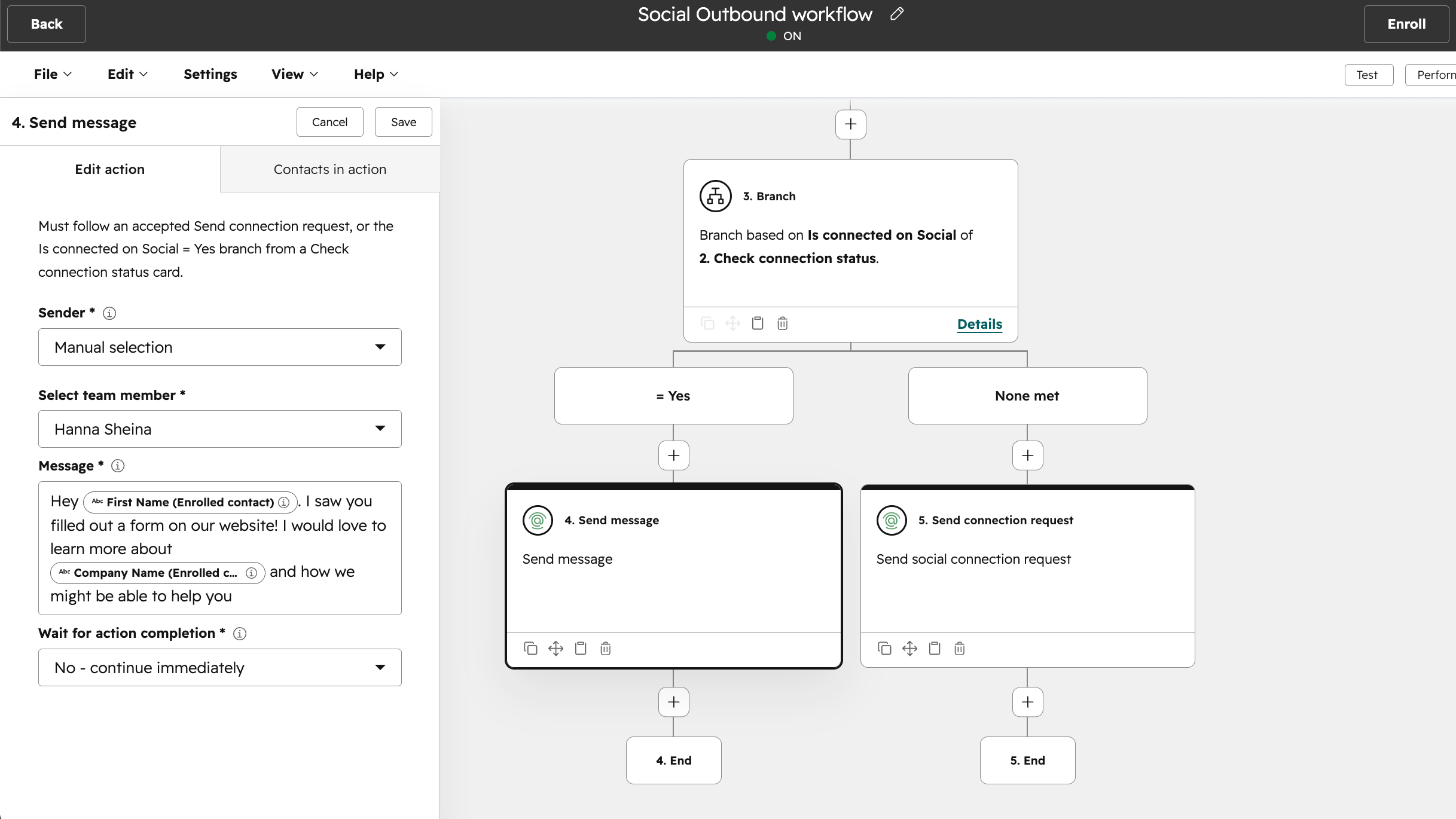Click the disabled duplicate icon on Branch card
The image size is (1456, 819).
[707, 323]
